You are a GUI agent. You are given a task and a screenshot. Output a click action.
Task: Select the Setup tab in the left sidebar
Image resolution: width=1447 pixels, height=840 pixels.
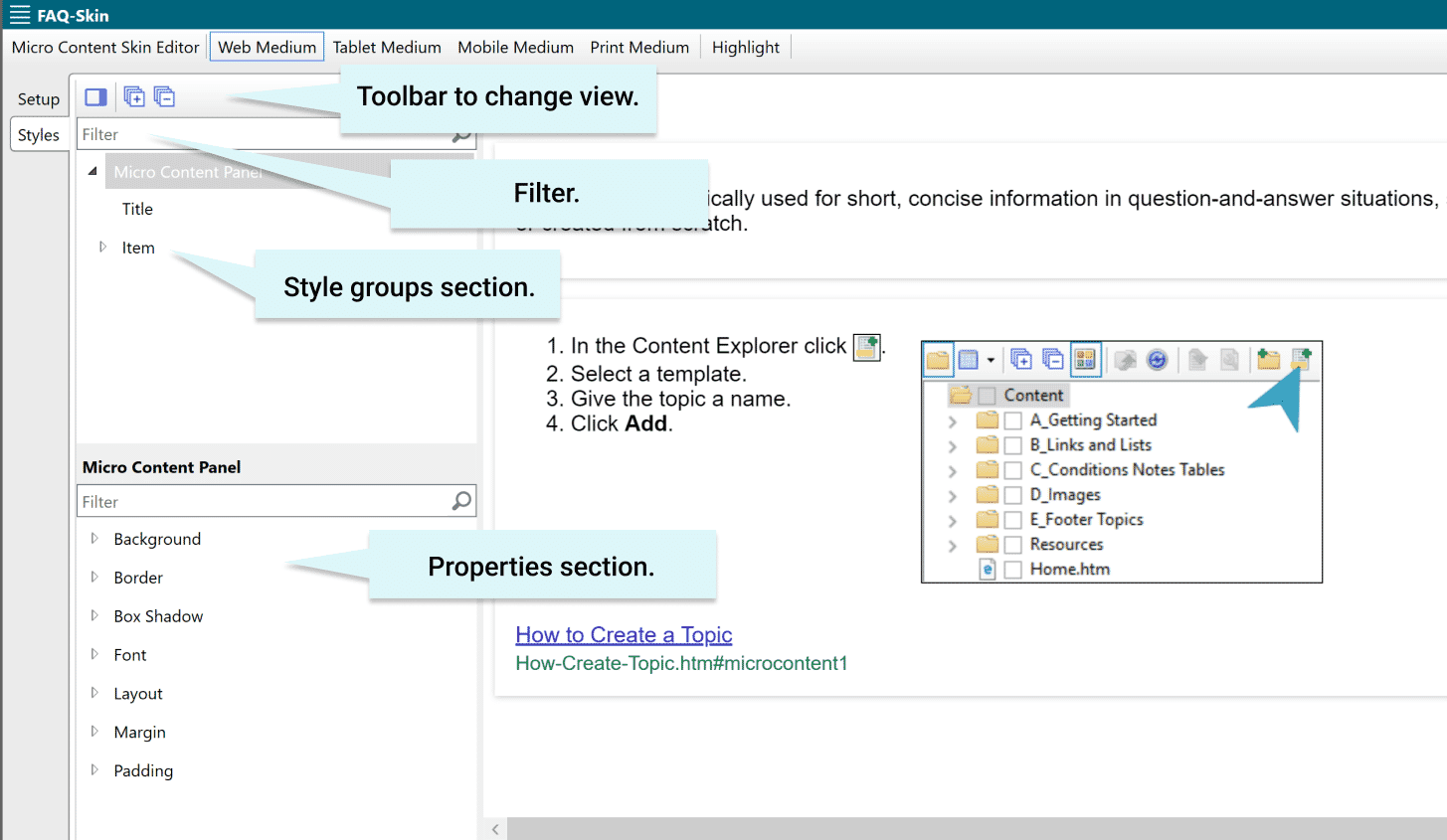tap(38, 98)
